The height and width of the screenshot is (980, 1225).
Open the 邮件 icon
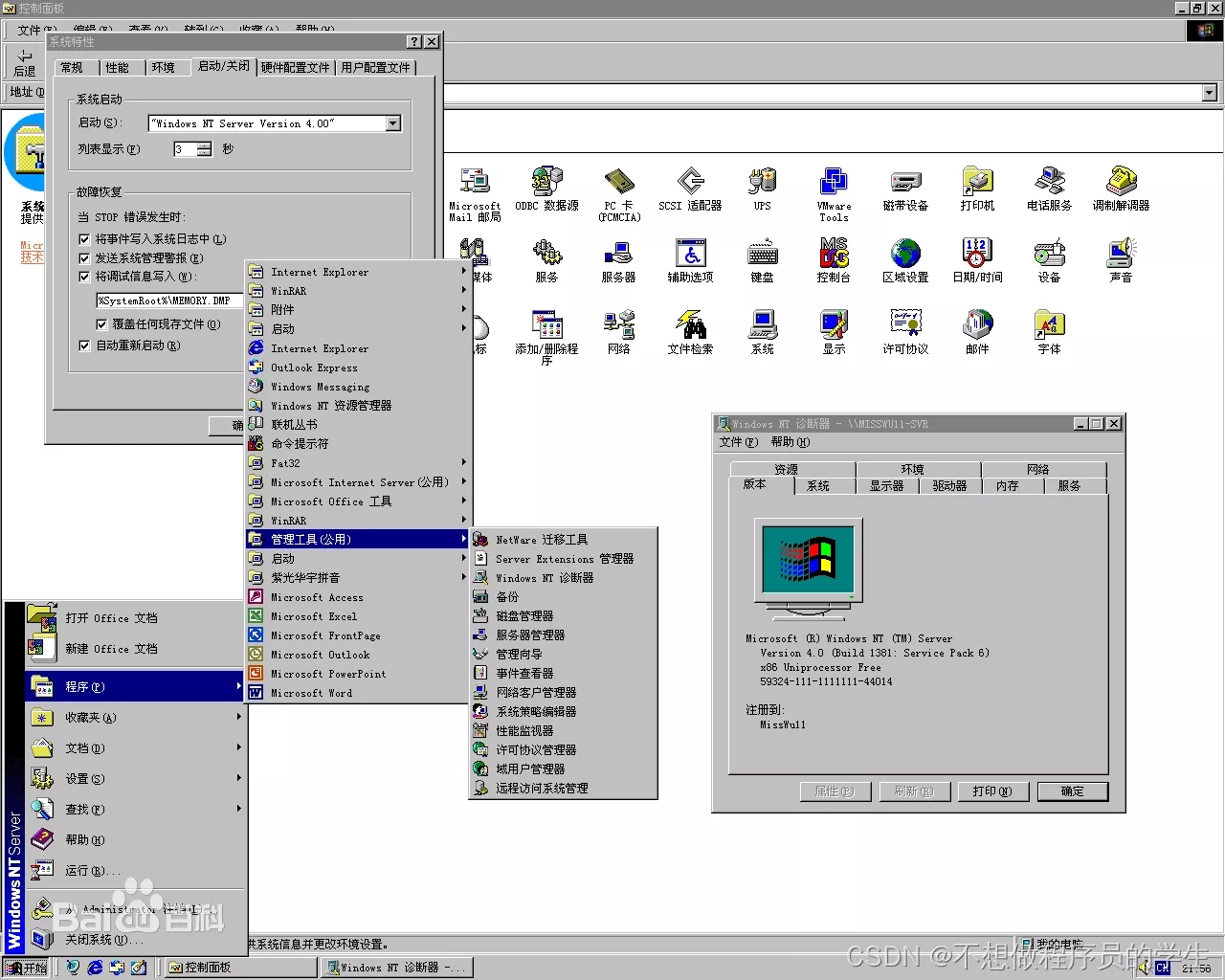977,331
